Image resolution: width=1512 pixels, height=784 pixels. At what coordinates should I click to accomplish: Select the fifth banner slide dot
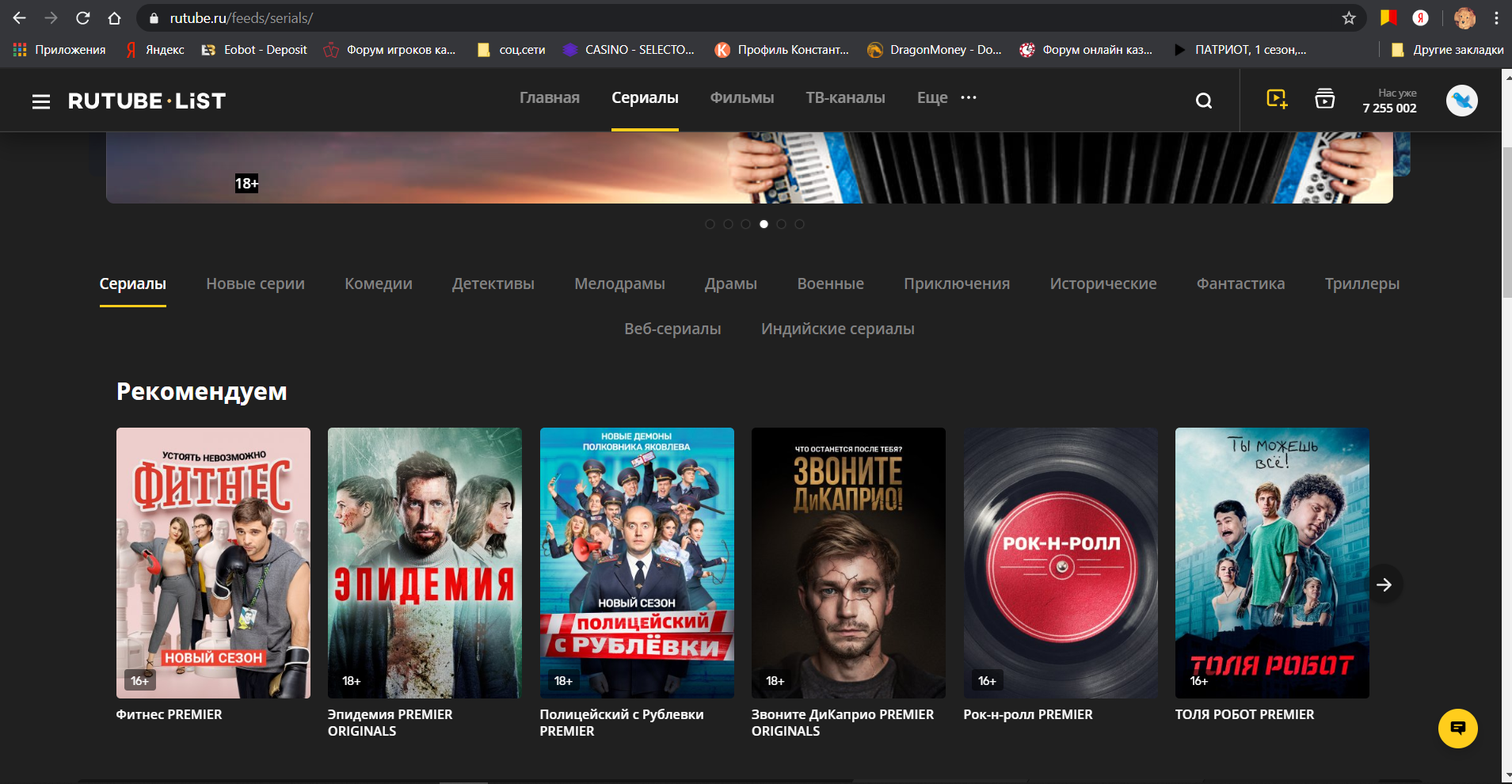pyautogui.click(x=781, y=224)
